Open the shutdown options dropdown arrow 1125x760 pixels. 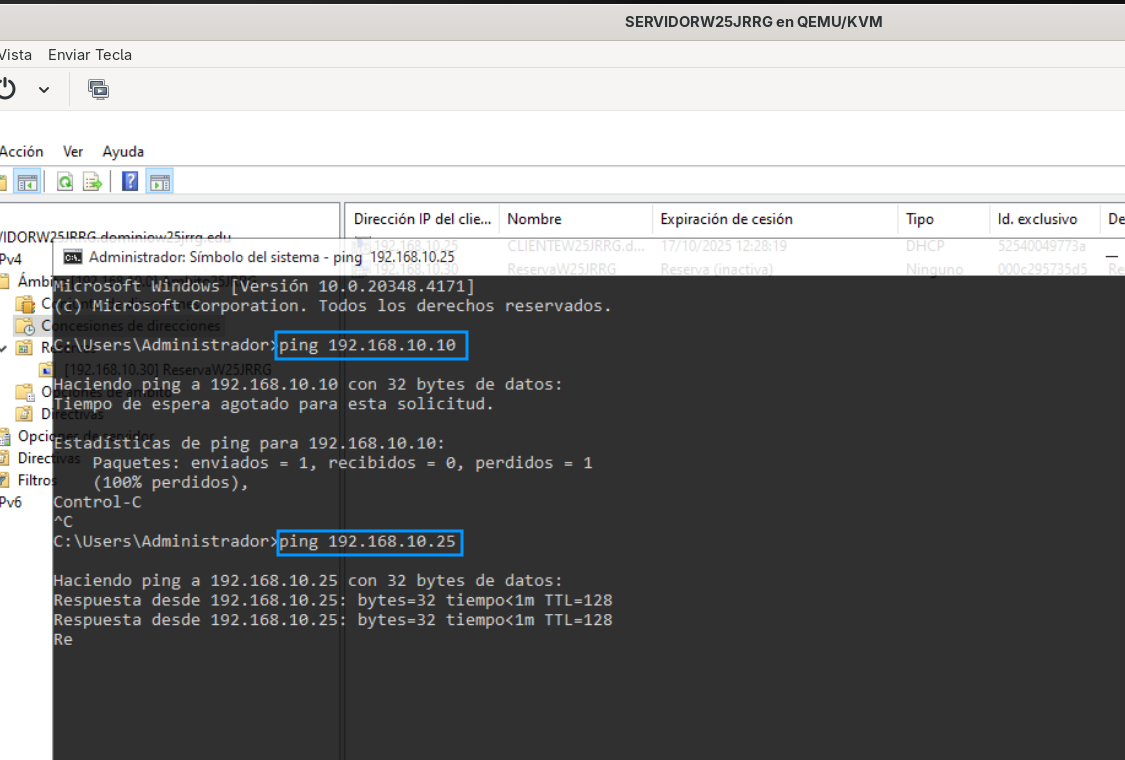click(44, 90)
